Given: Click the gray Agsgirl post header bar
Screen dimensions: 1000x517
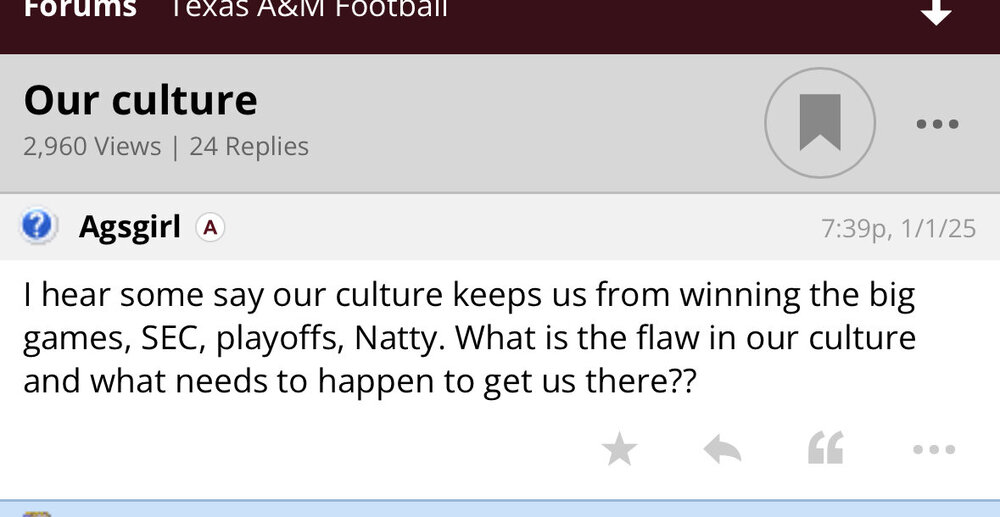Looking at the screenshot, I should tap(500, 227).
